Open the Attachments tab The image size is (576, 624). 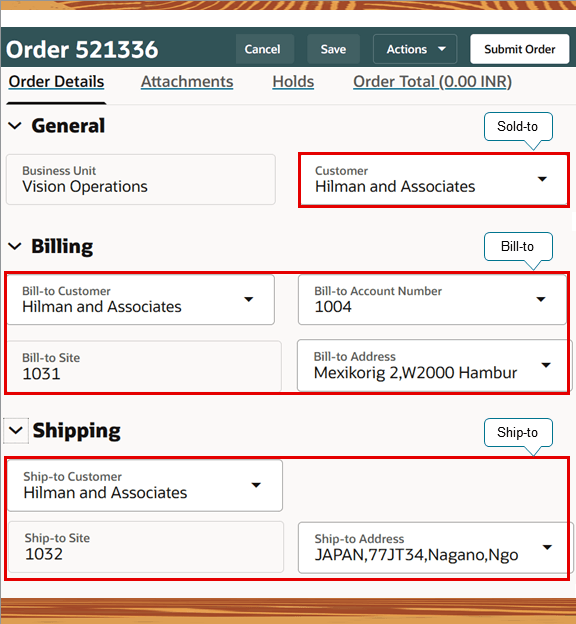pos(187,82)
